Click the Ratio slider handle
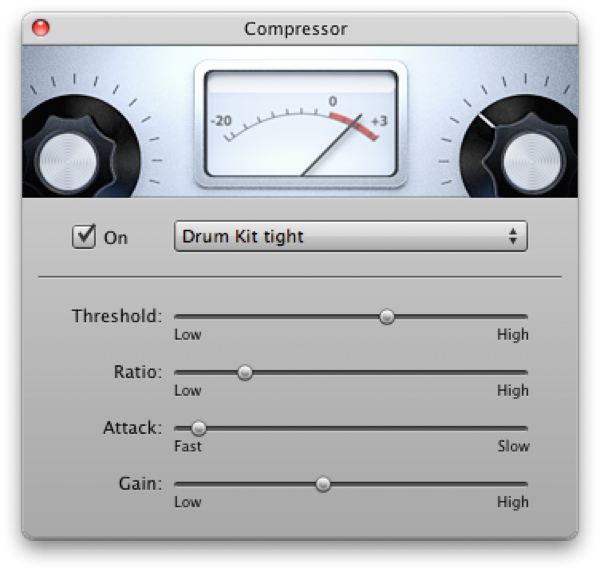 click(245, 372)
